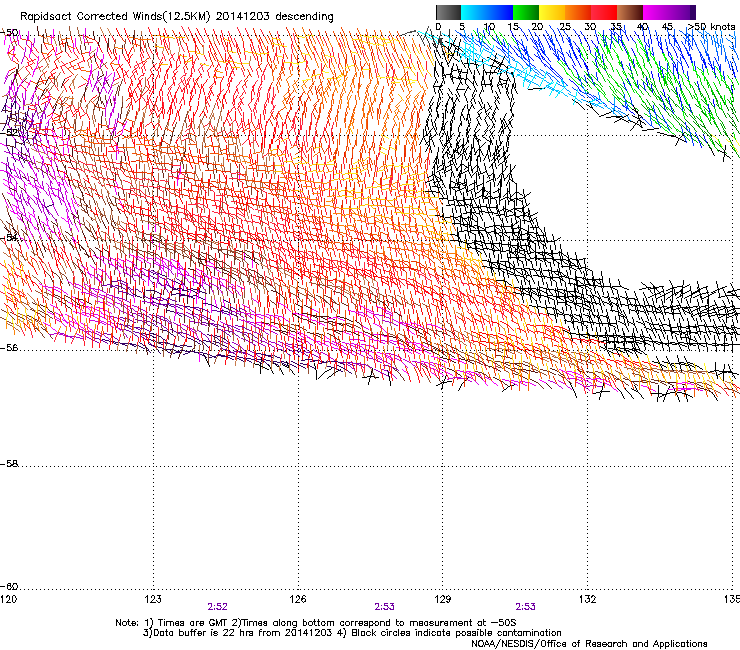Click the '25' legend scale label

pos(565,27)
